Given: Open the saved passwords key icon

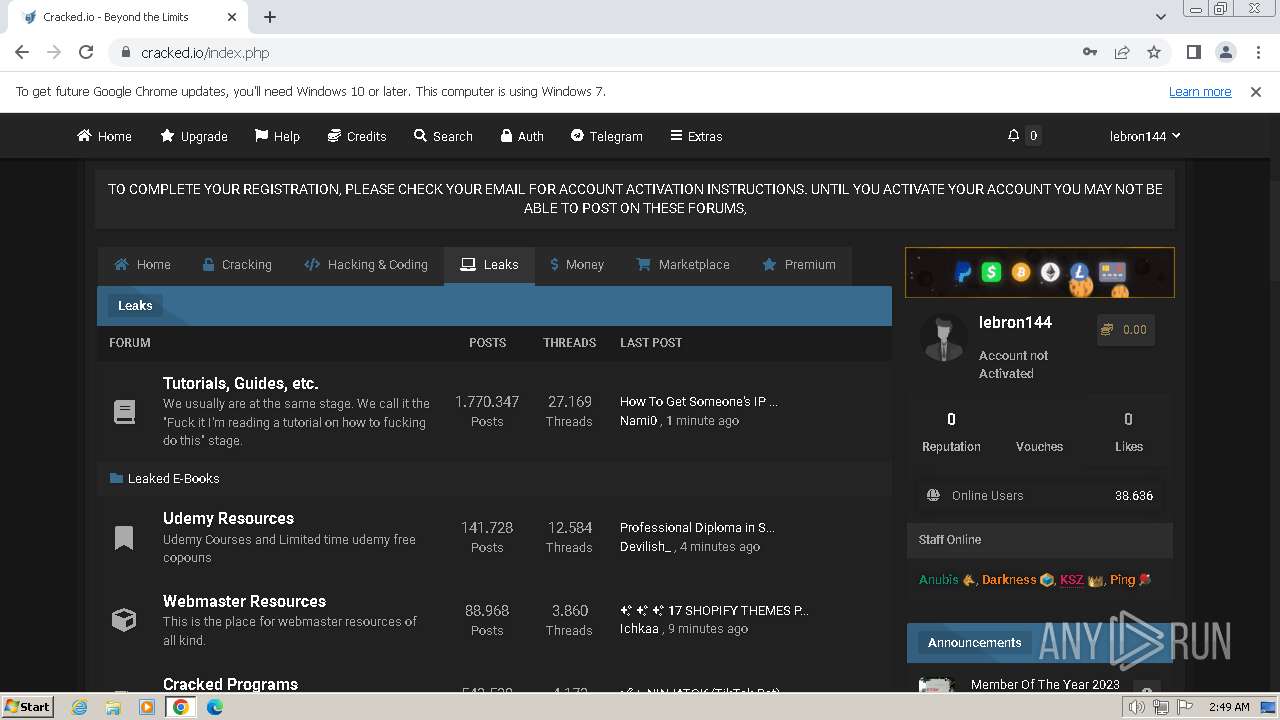Looking at the screenshot, I should (1090, 52).
